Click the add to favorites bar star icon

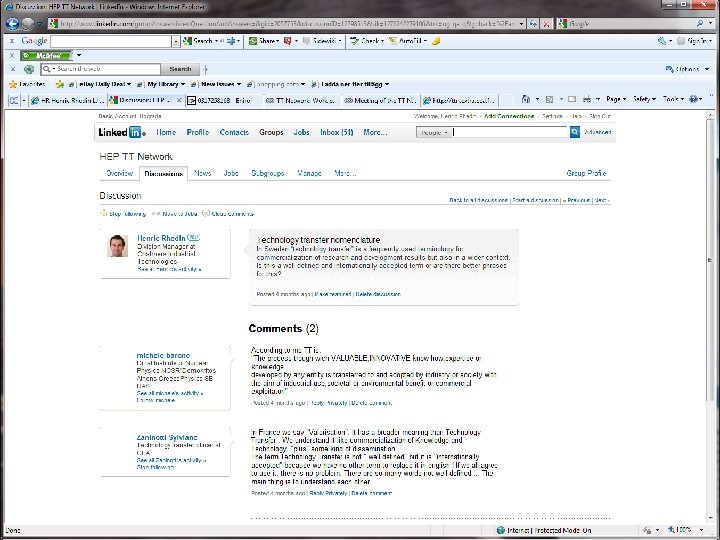pos(59,84)
